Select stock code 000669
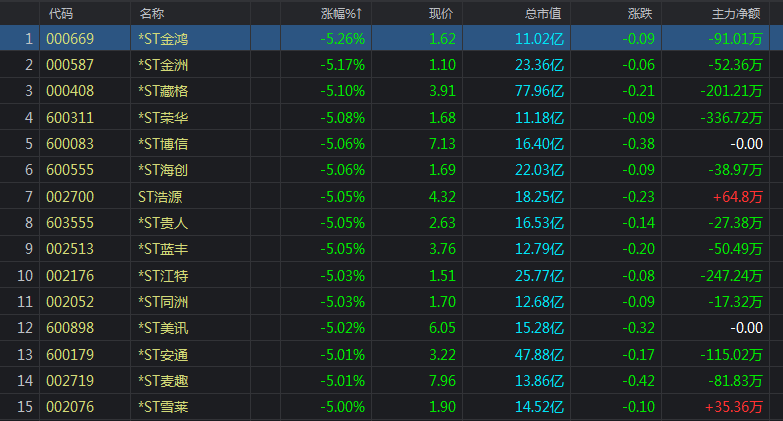The height and width of the screenshot is (421, 783). coord(70,39)
